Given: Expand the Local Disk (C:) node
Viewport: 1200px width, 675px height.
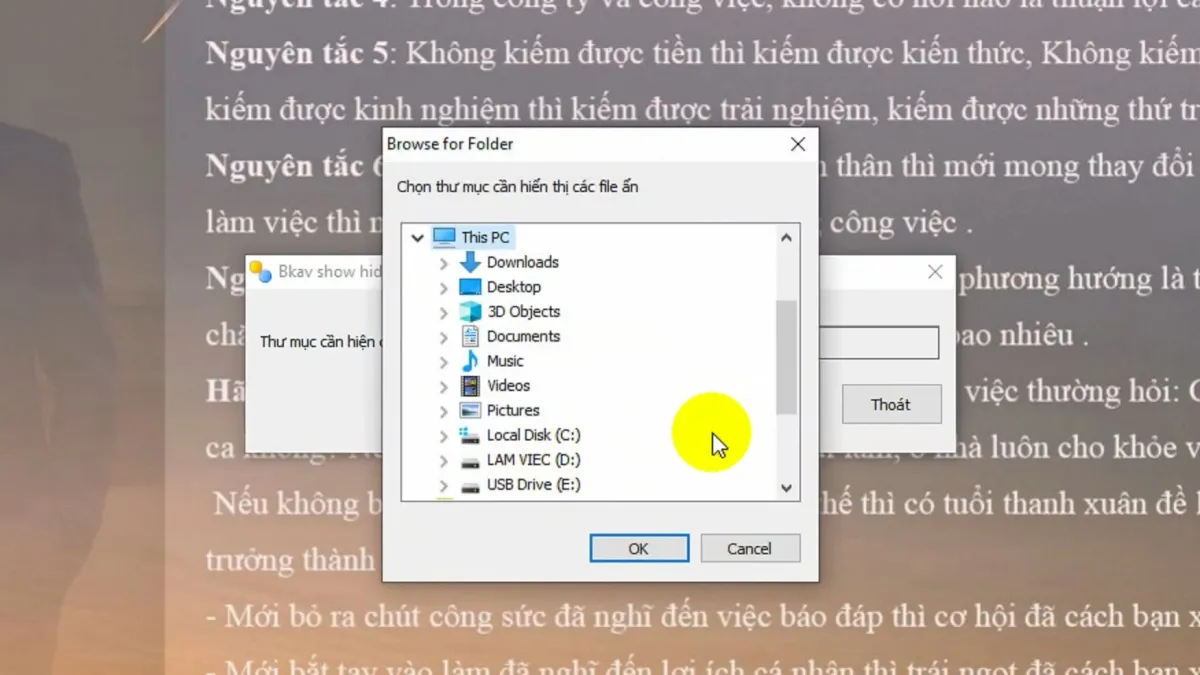Looking at the screenshot, I should click(x=444, y=435).
